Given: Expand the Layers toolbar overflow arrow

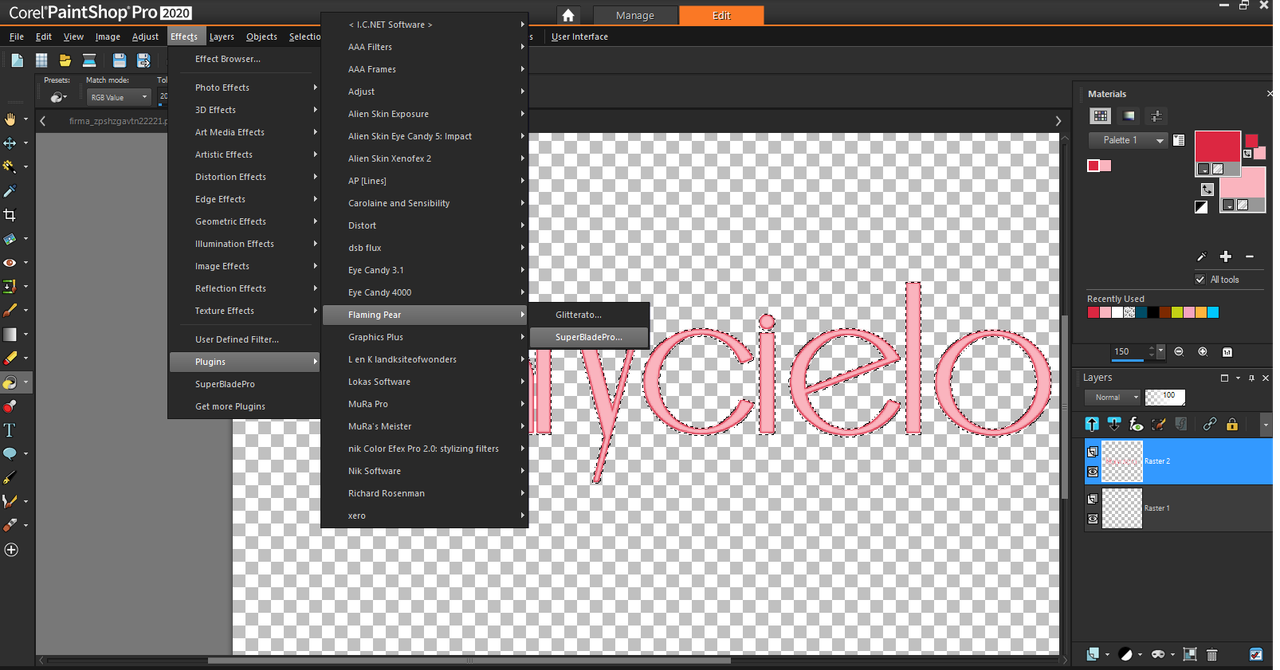Looking at the screenshot, I should (x=1265, y=425).
